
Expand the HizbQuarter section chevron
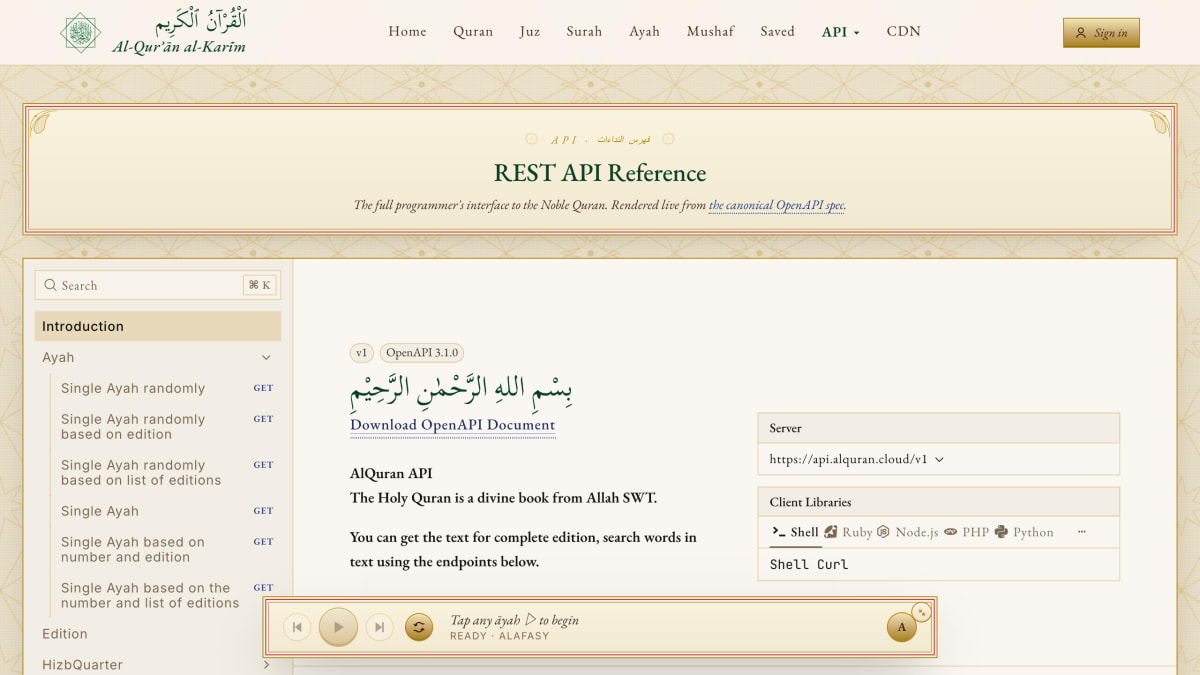point(266,664)
